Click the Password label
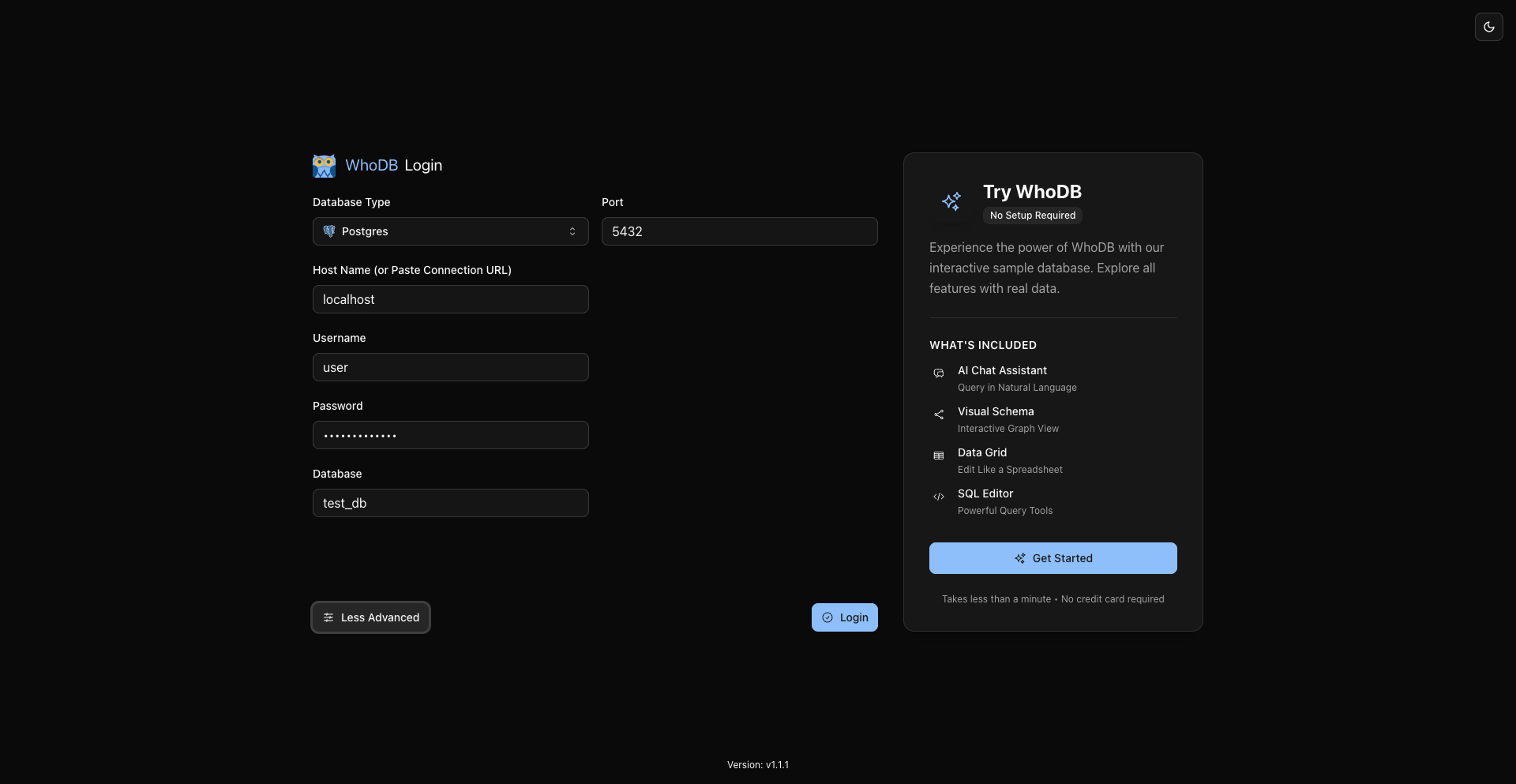Image resolution: width=1516 pixels, height=784 pixels. pyautogui.click(x=338, y=406)
